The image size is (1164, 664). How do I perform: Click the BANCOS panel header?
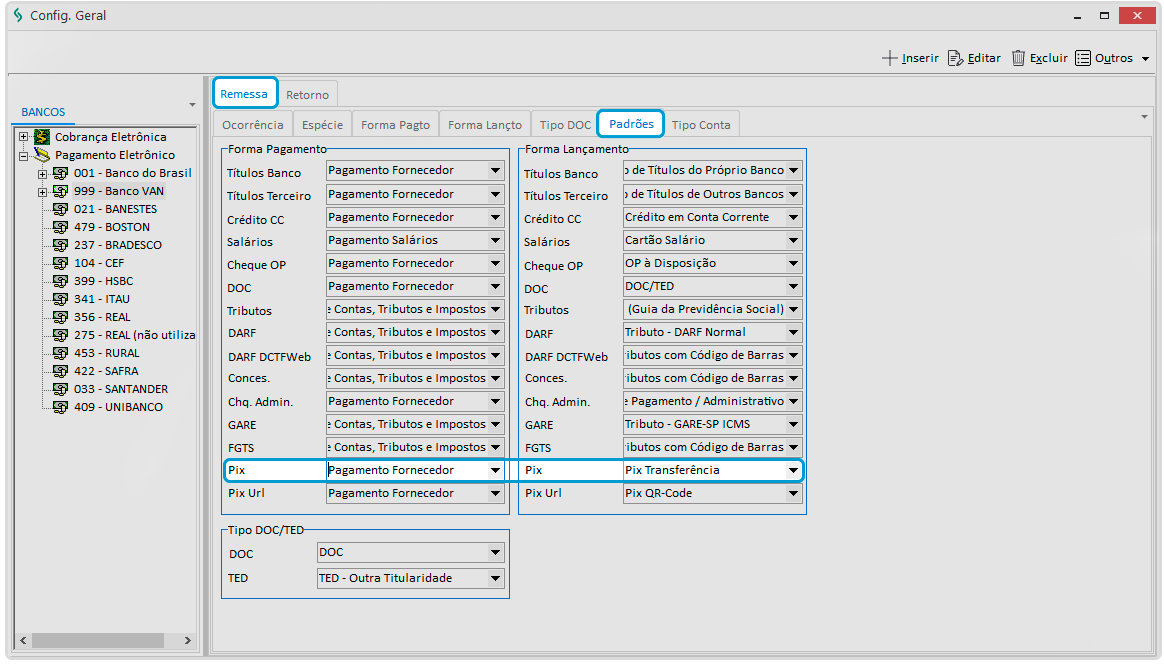(43, 112)
